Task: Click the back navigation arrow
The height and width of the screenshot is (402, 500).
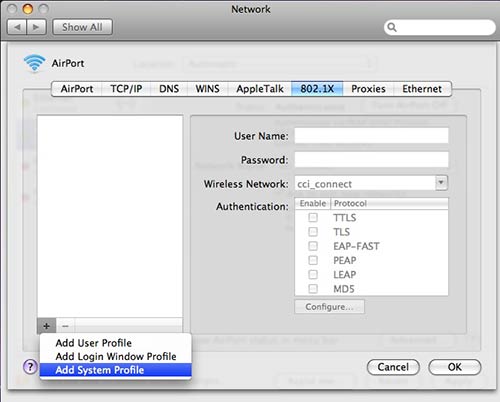Action: tap(17, 27)
